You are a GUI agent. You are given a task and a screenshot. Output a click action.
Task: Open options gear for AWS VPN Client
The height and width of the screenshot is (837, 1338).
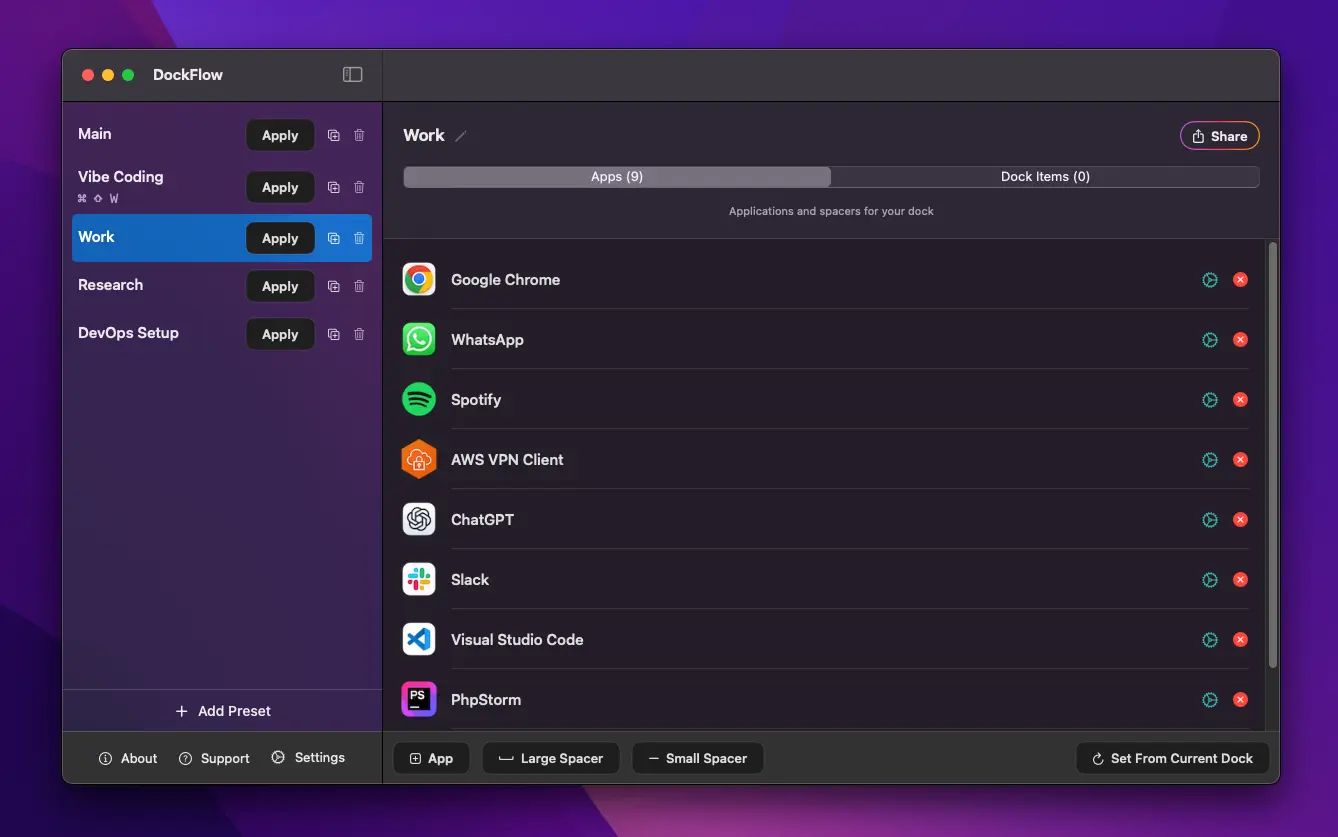tap(1210, 460)
